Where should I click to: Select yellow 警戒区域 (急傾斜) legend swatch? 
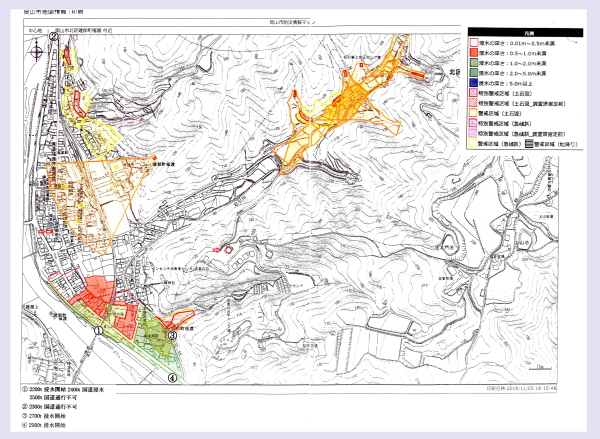pyautogui.click(x=473, y=142)
